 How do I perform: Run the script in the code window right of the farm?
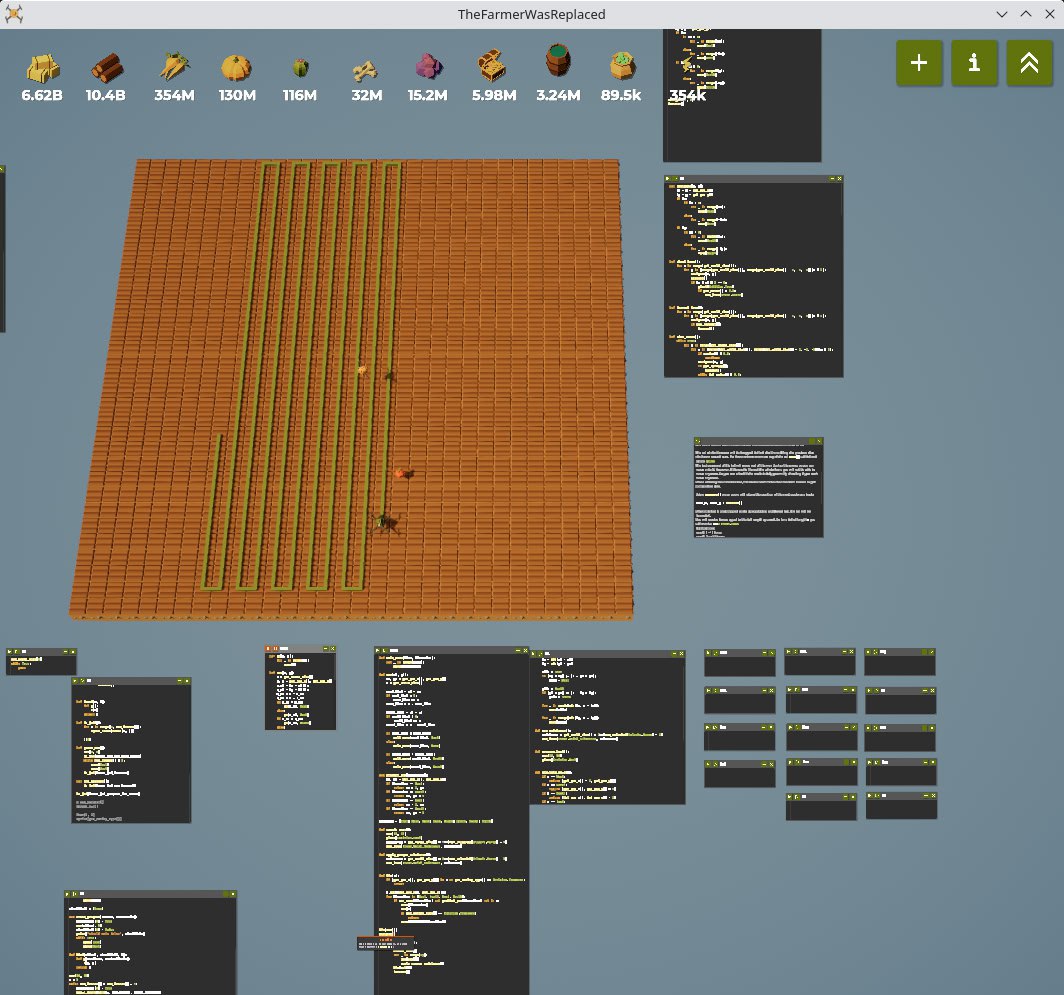coord(670,179)
